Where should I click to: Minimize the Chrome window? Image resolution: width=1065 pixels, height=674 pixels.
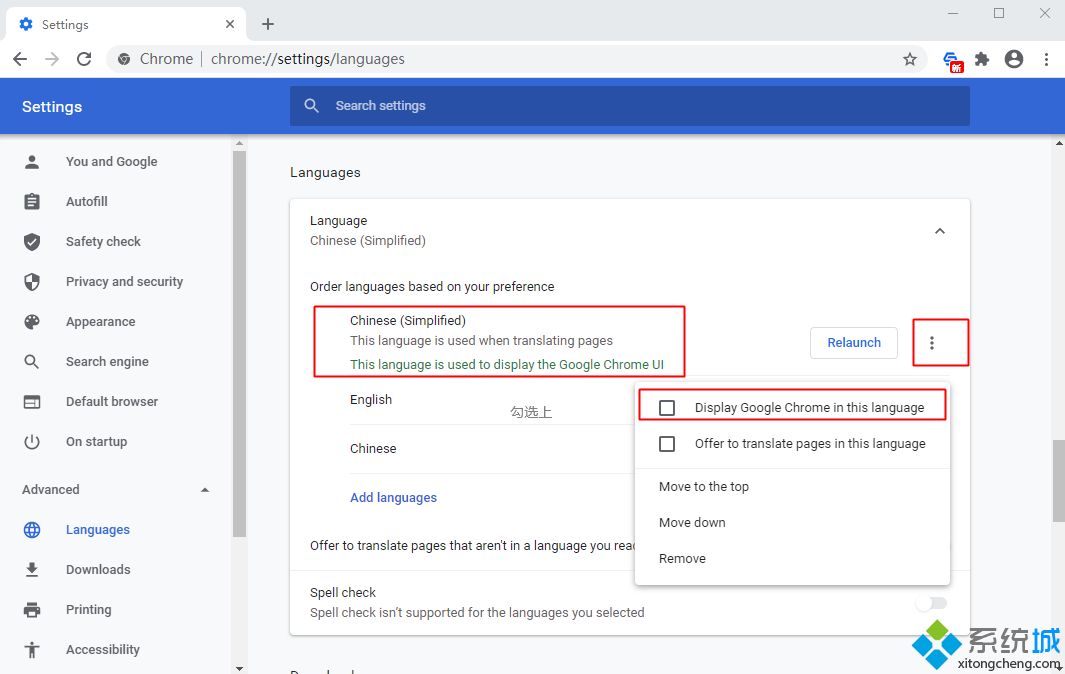click(953, 14)
